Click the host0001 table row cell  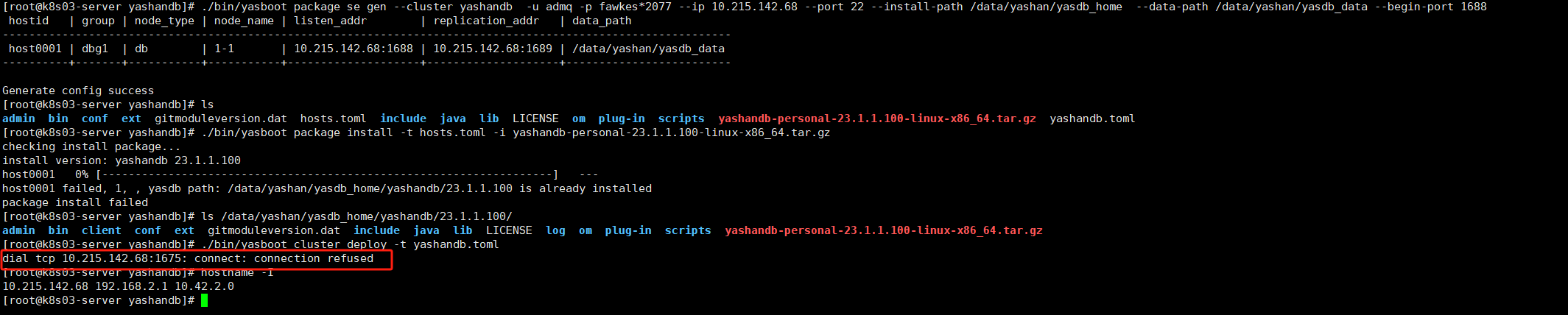point(35,49)
